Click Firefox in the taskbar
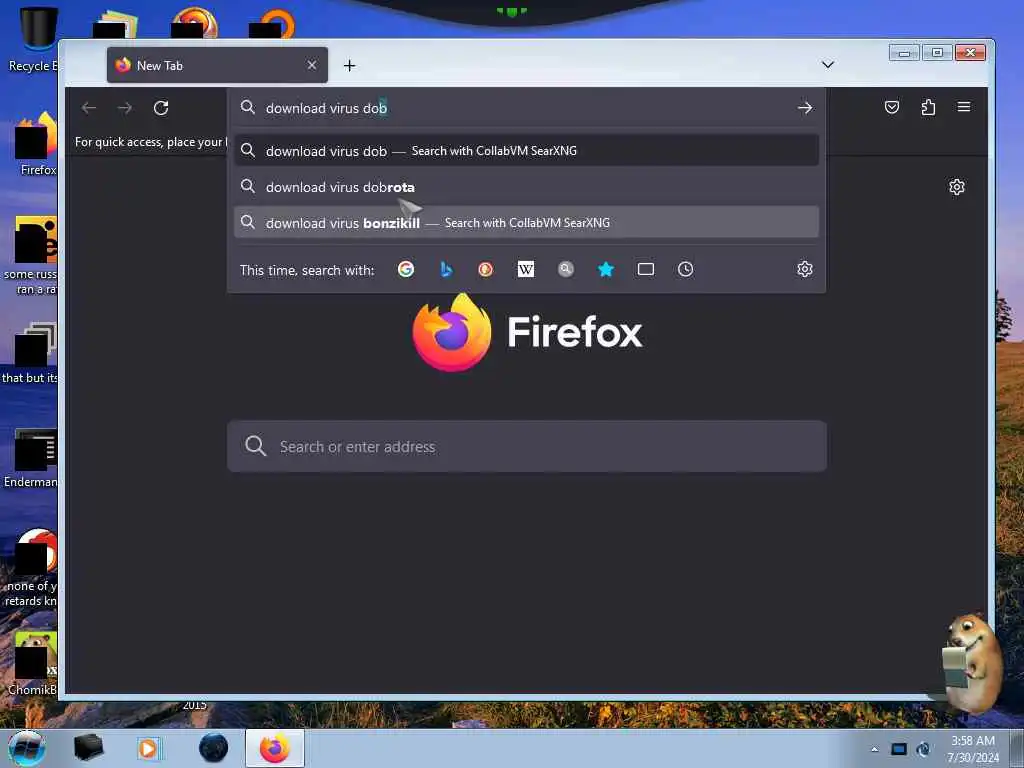 [275, 748]
